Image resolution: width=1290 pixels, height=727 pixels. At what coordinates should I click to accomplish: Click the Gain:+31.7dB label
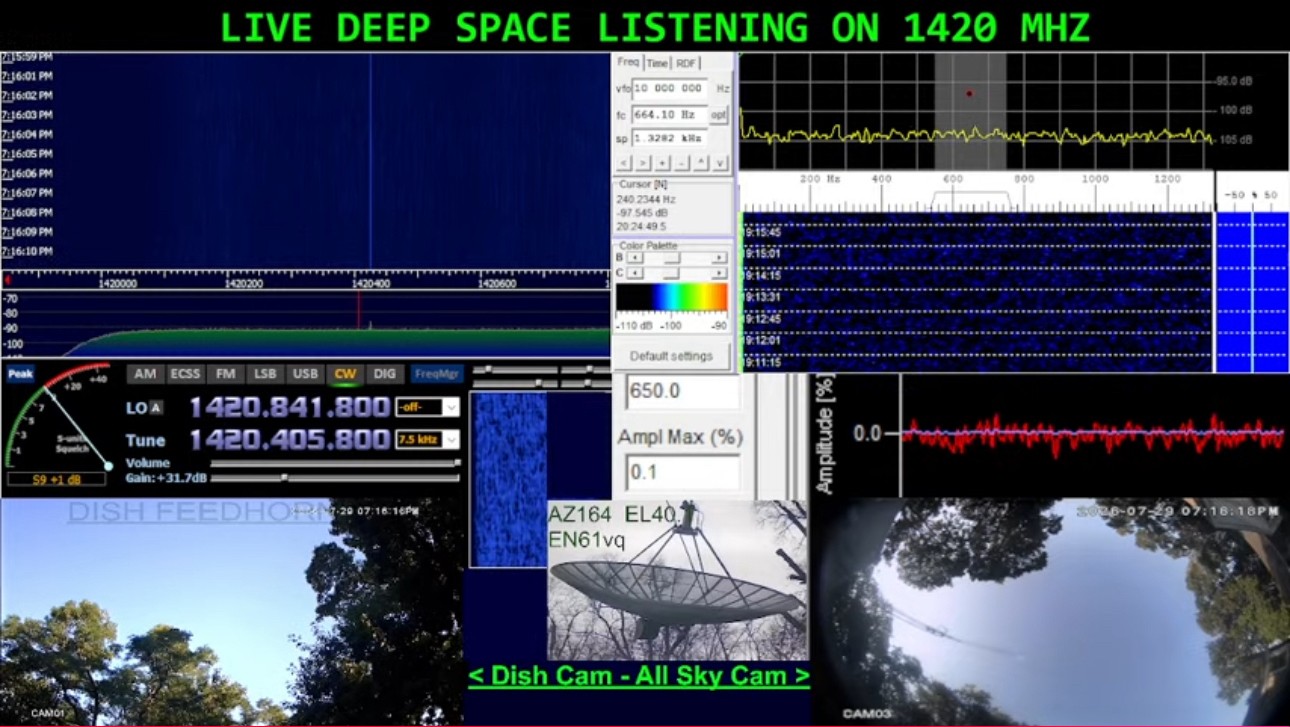[167, 478]
